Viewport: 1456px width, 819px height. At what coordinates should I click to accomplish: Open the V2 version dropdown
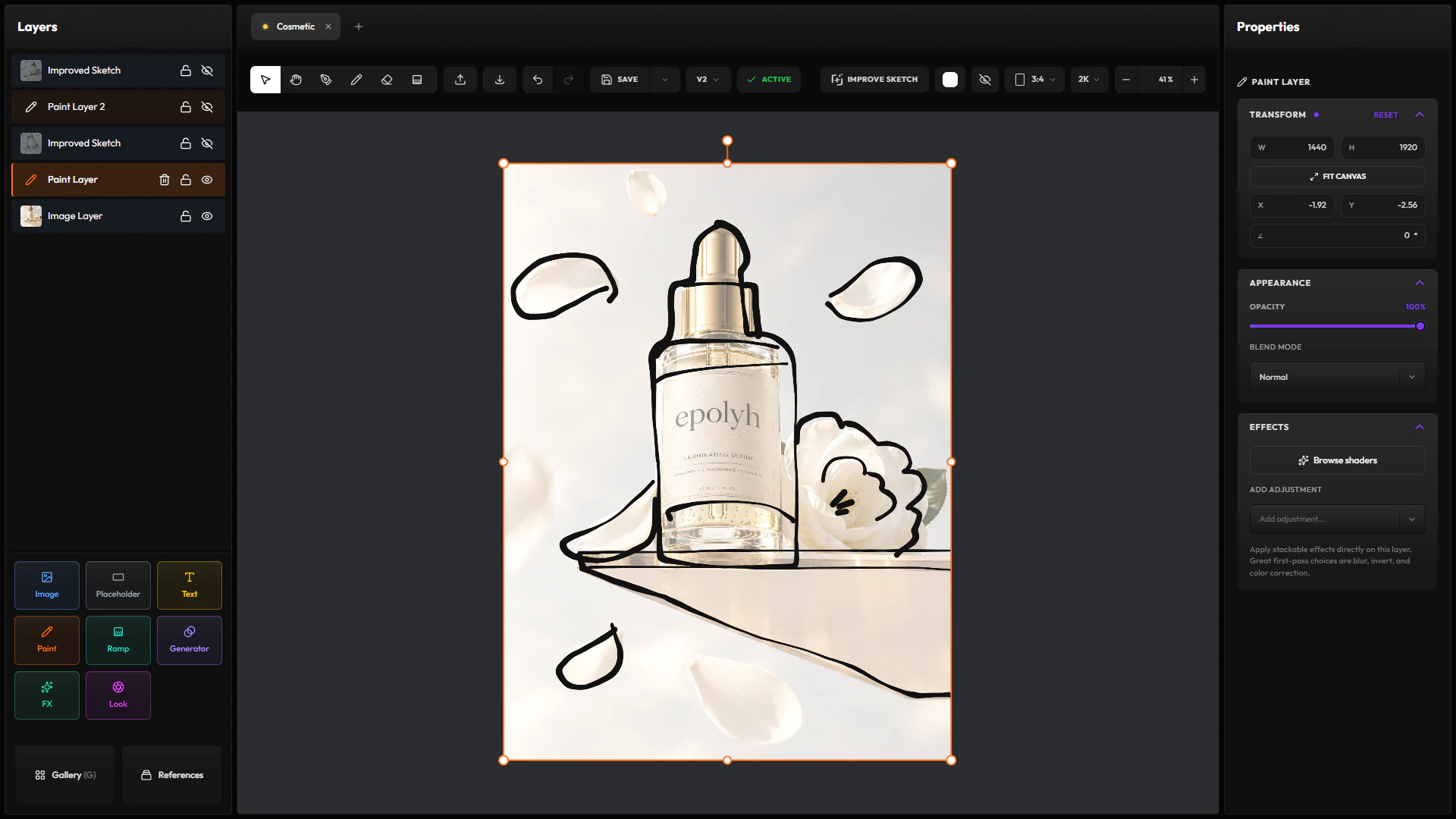(708, 80)
